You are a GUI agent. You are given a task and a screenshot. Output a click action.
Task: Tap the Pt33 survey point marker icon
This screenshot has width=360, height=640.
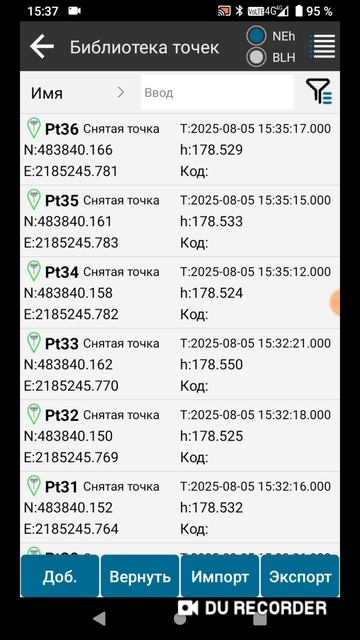pyautogui.click(x=34, y=342)
